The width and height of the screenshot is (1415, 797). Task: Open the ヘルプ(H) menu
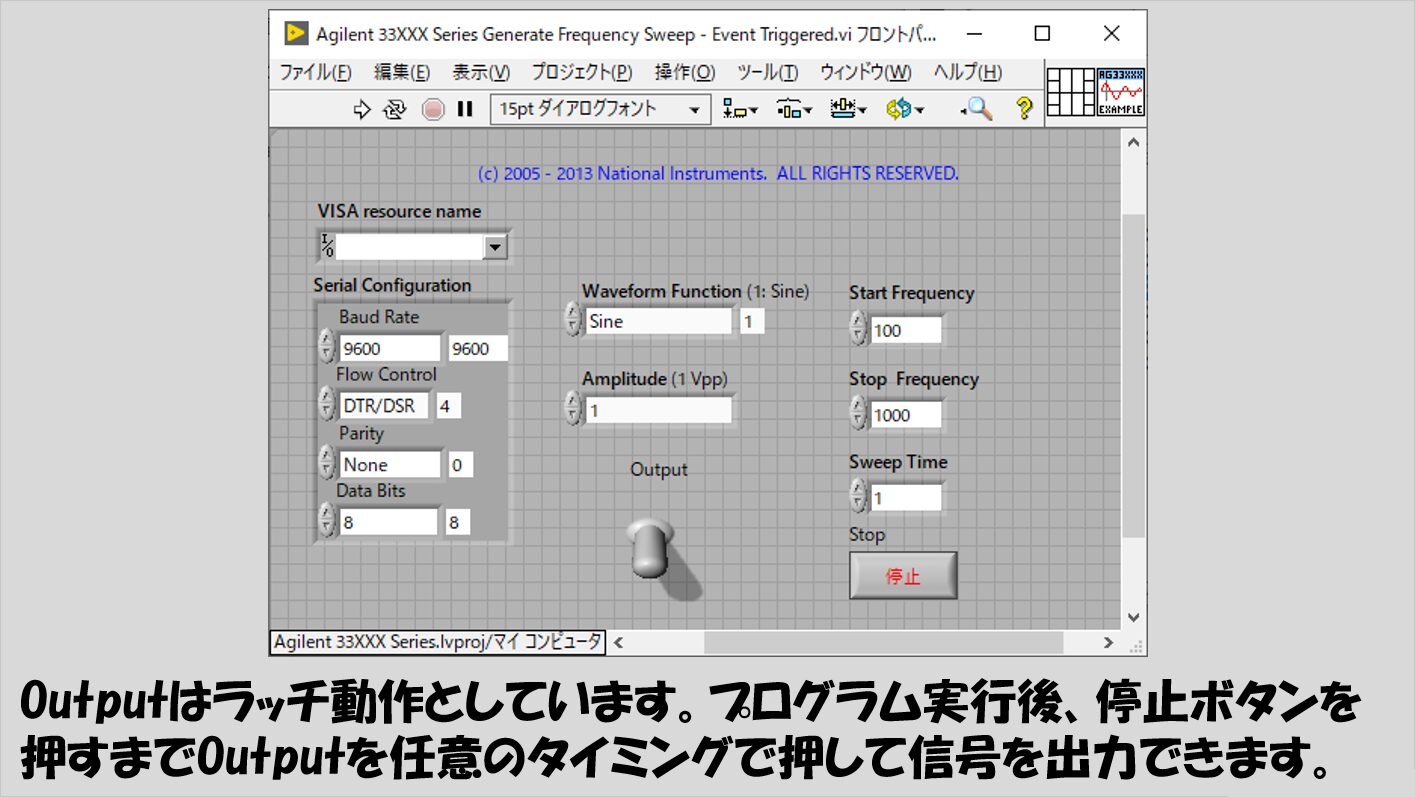tap(968, 72)
